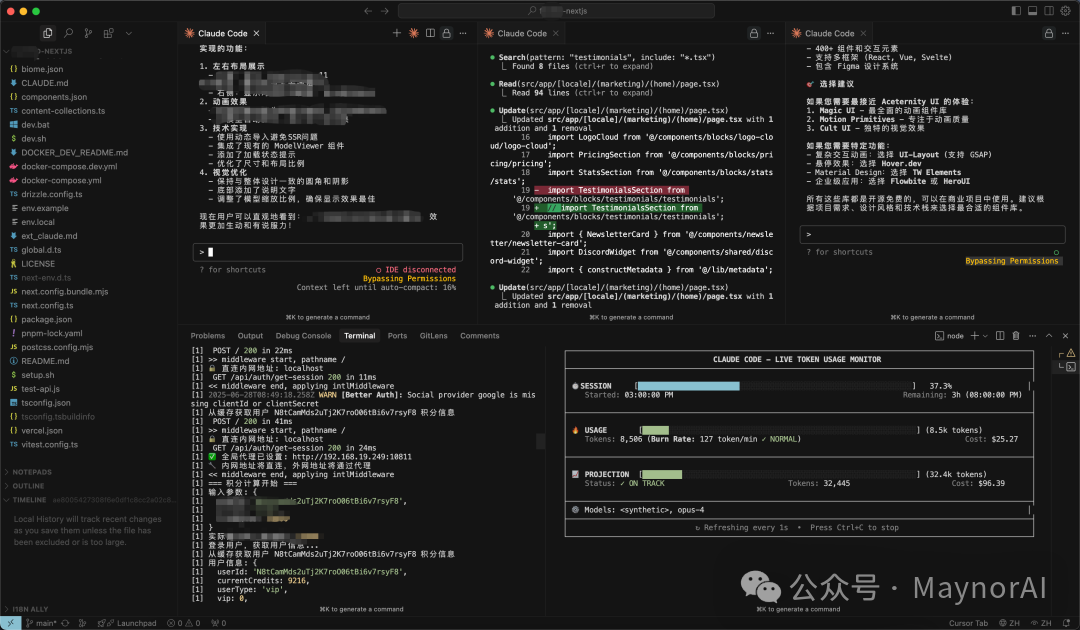Toggle the editor group lock icon
Viewport: 1080px width, 630px height.
click(446, 32)
